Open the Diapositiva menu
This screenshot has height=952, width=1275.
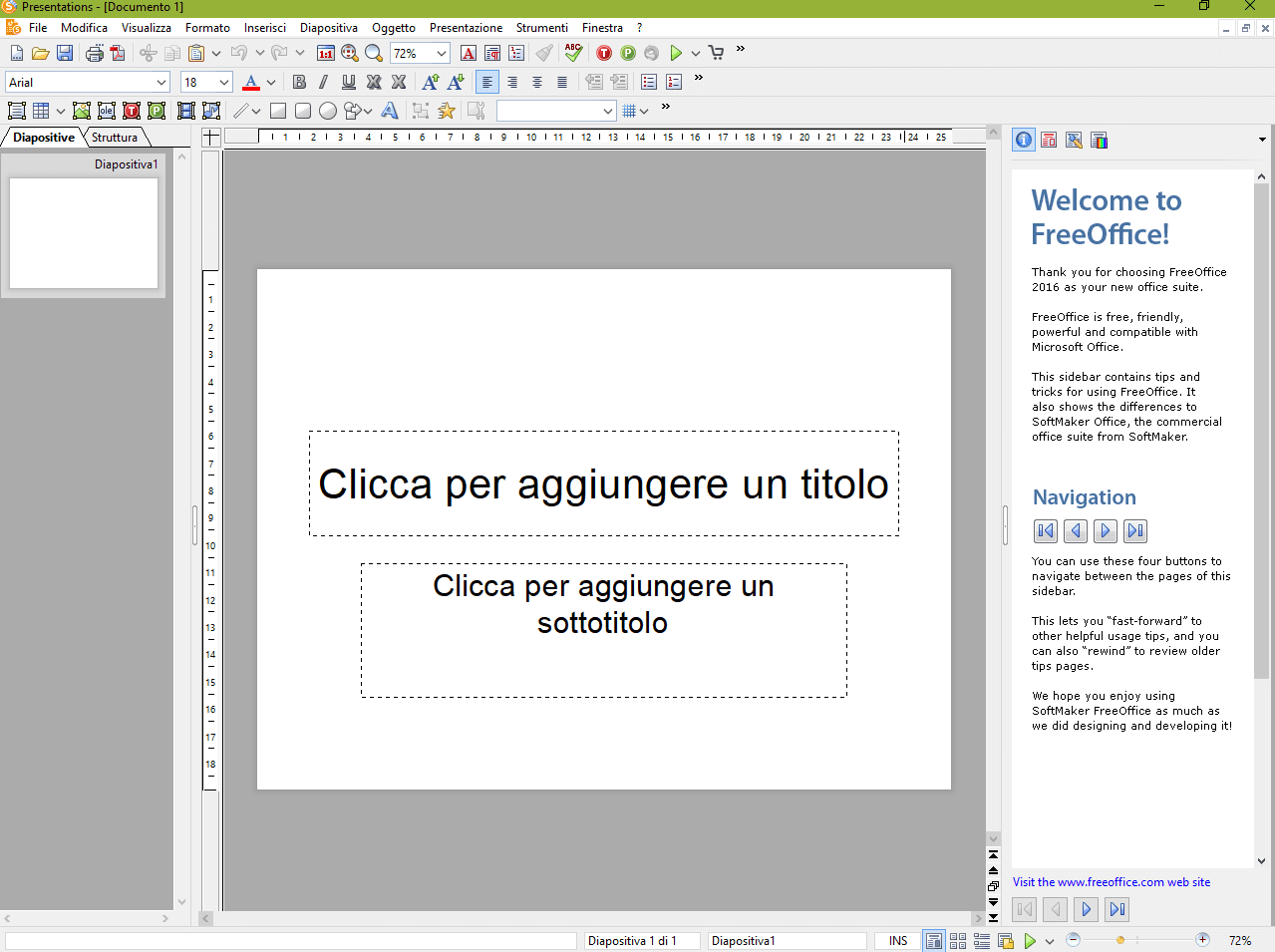[328, 28]
